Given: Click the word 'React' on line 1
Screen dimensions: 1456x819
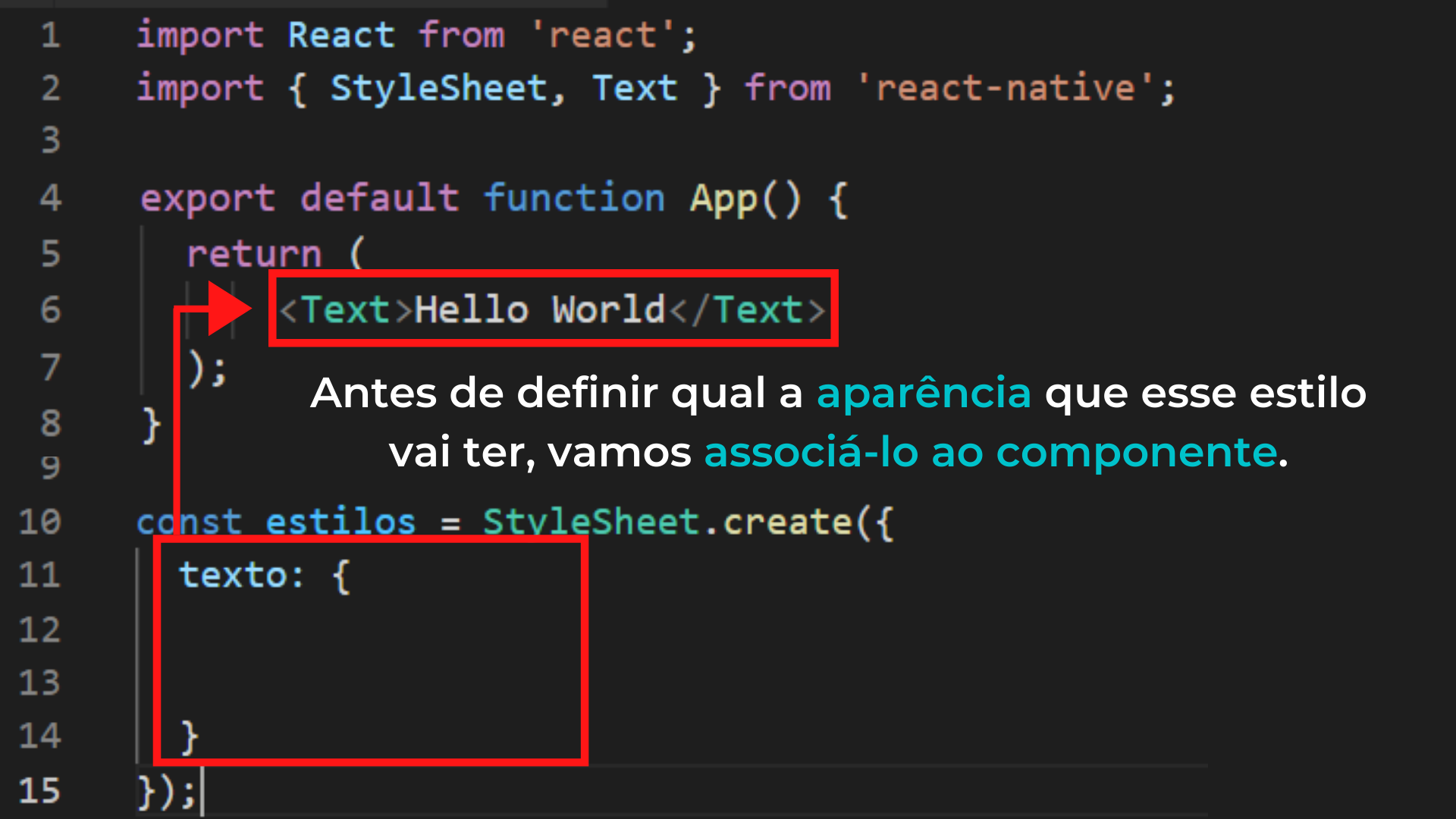Looking at the screenshot, I should click(x=341, y=36).
